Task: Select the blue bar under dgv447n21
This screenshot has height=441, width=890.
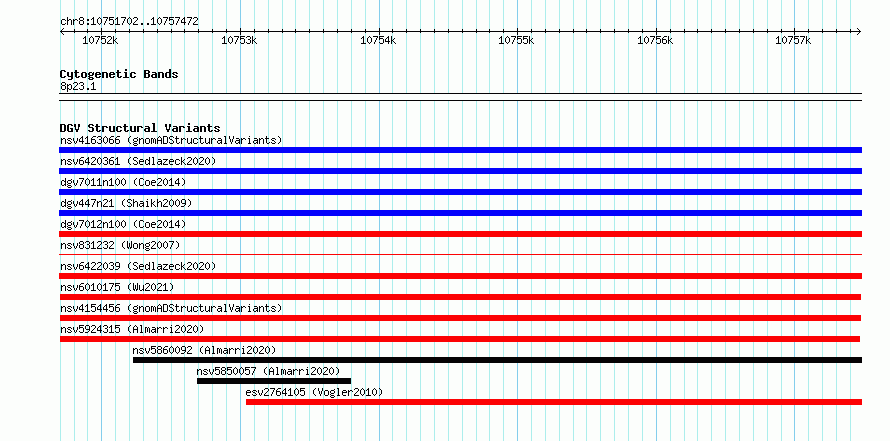Action: click(460, 213)
